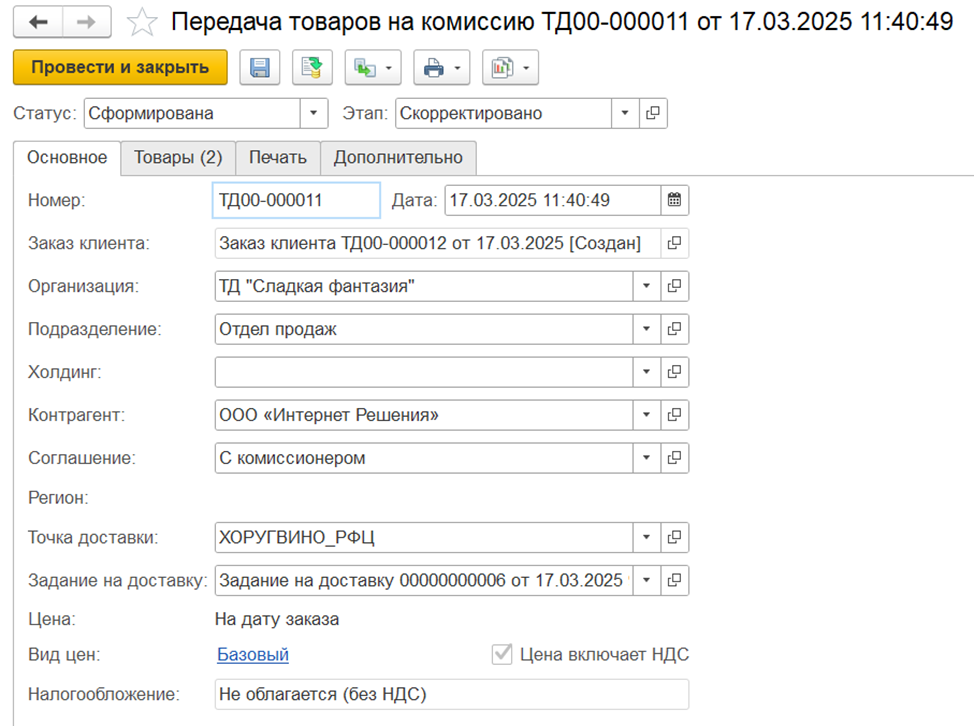
Task: Click into the Номер input field
Action: (296, 200)
